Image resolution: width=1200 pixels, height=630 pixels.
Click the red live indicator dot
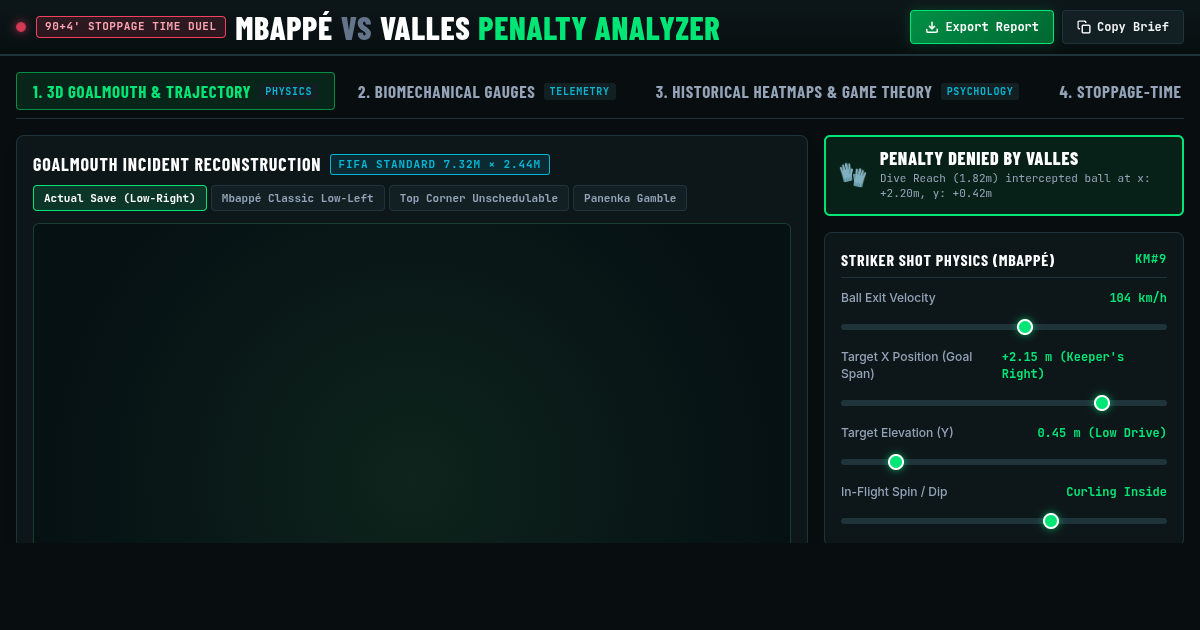coord(21,27)
